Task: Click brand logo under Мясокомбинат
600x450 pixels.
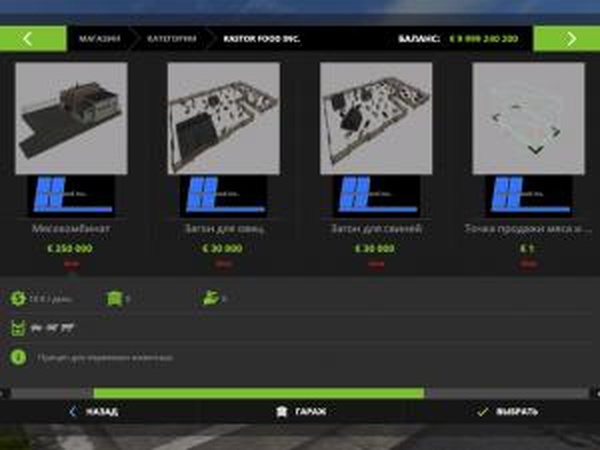Action: [71, 195]
